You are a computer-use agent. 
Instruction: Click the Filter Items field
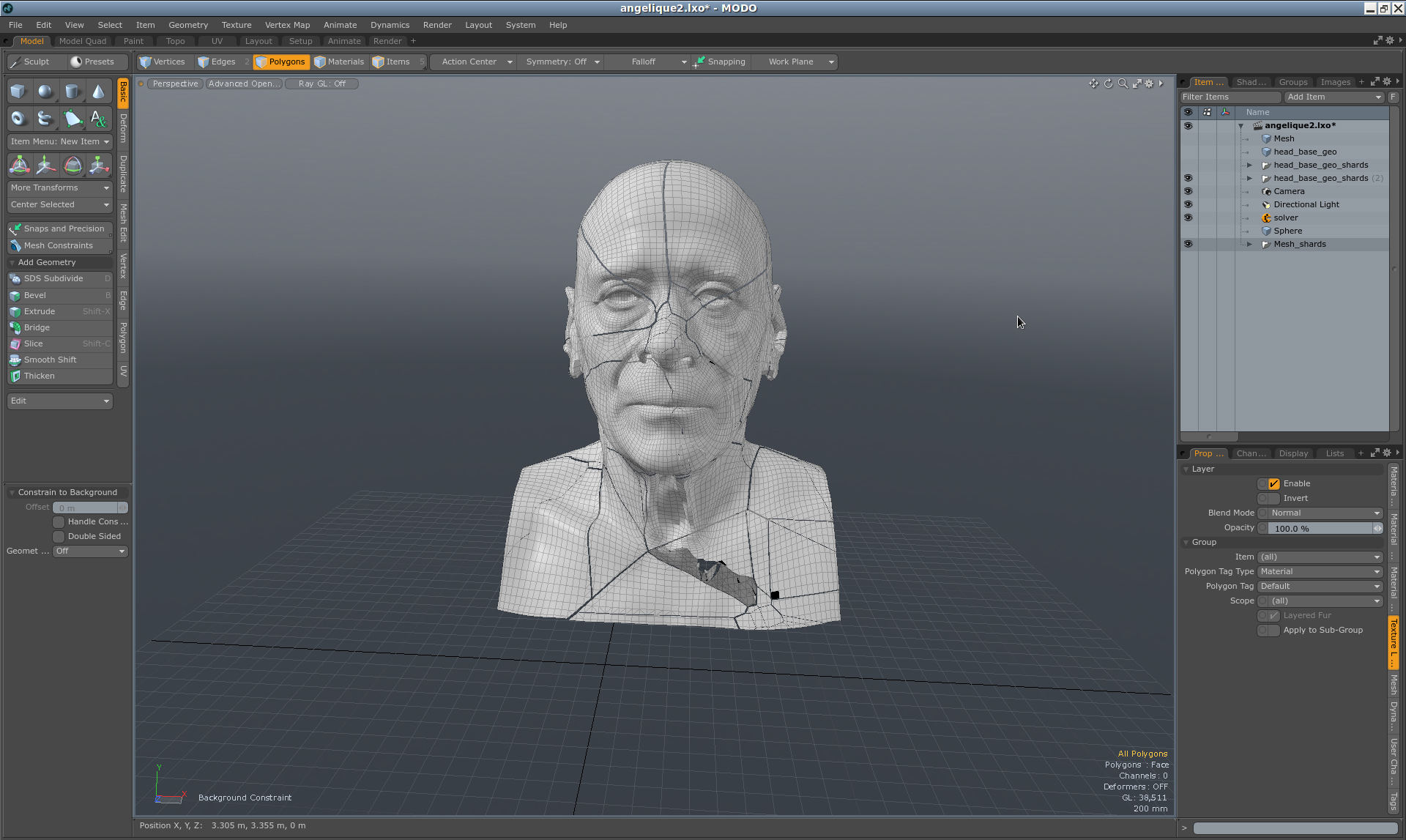[1230, 97]
